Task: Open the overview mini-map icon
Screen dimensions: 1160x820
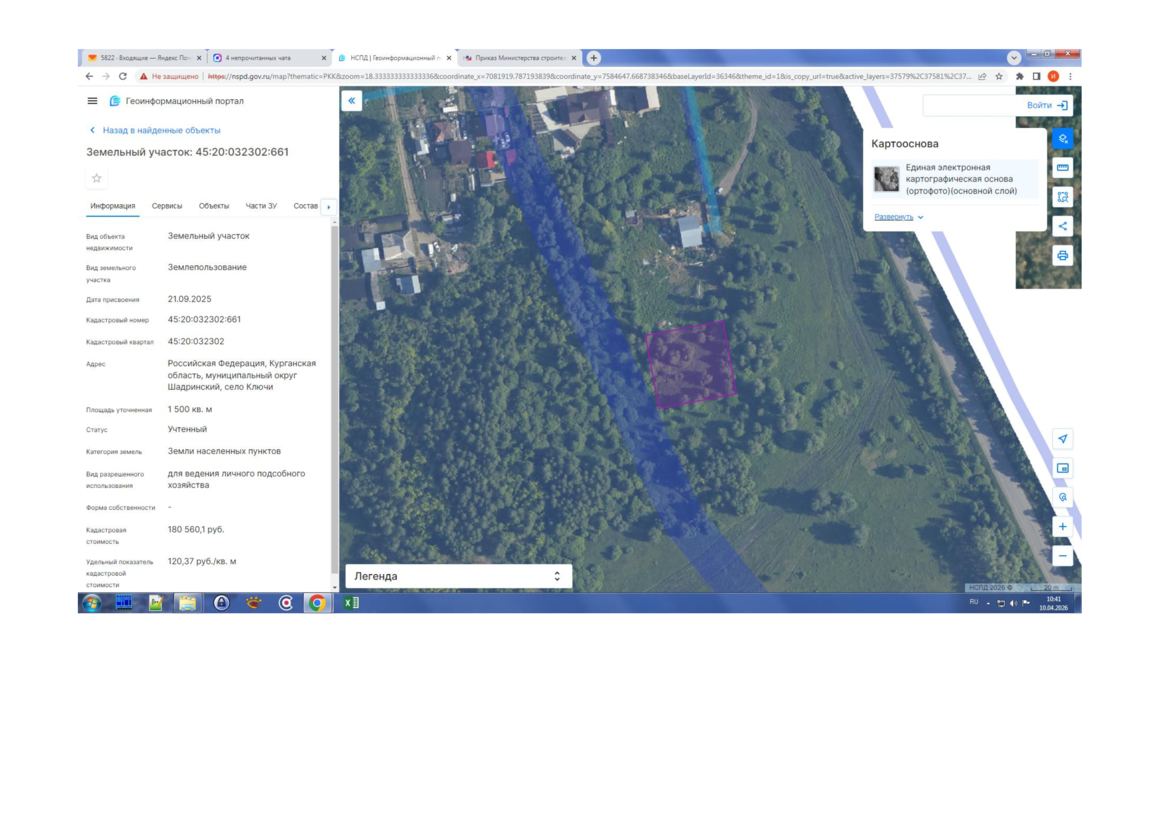Action: (x=1062, y=468)
